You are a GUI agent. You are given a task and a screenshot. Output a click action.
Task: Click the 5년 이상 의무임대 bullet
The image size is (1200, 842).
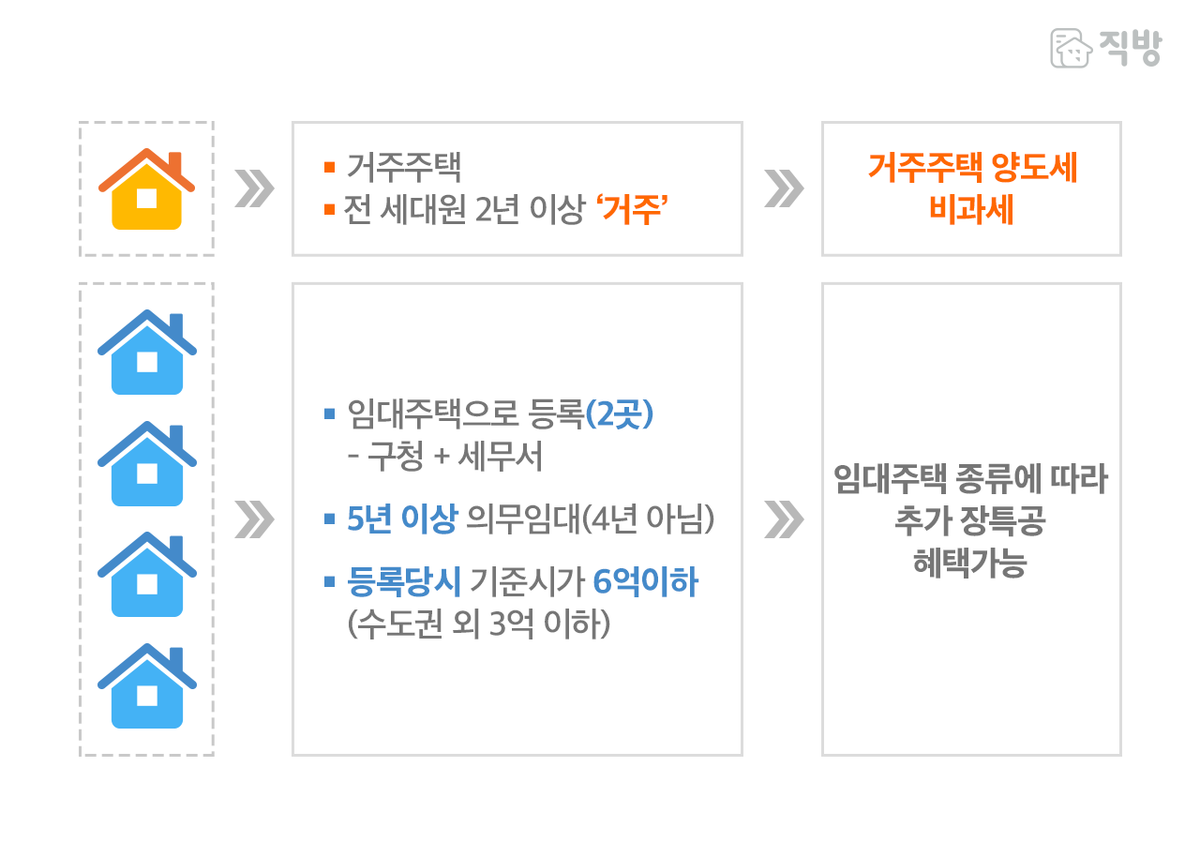click(519, 519)
